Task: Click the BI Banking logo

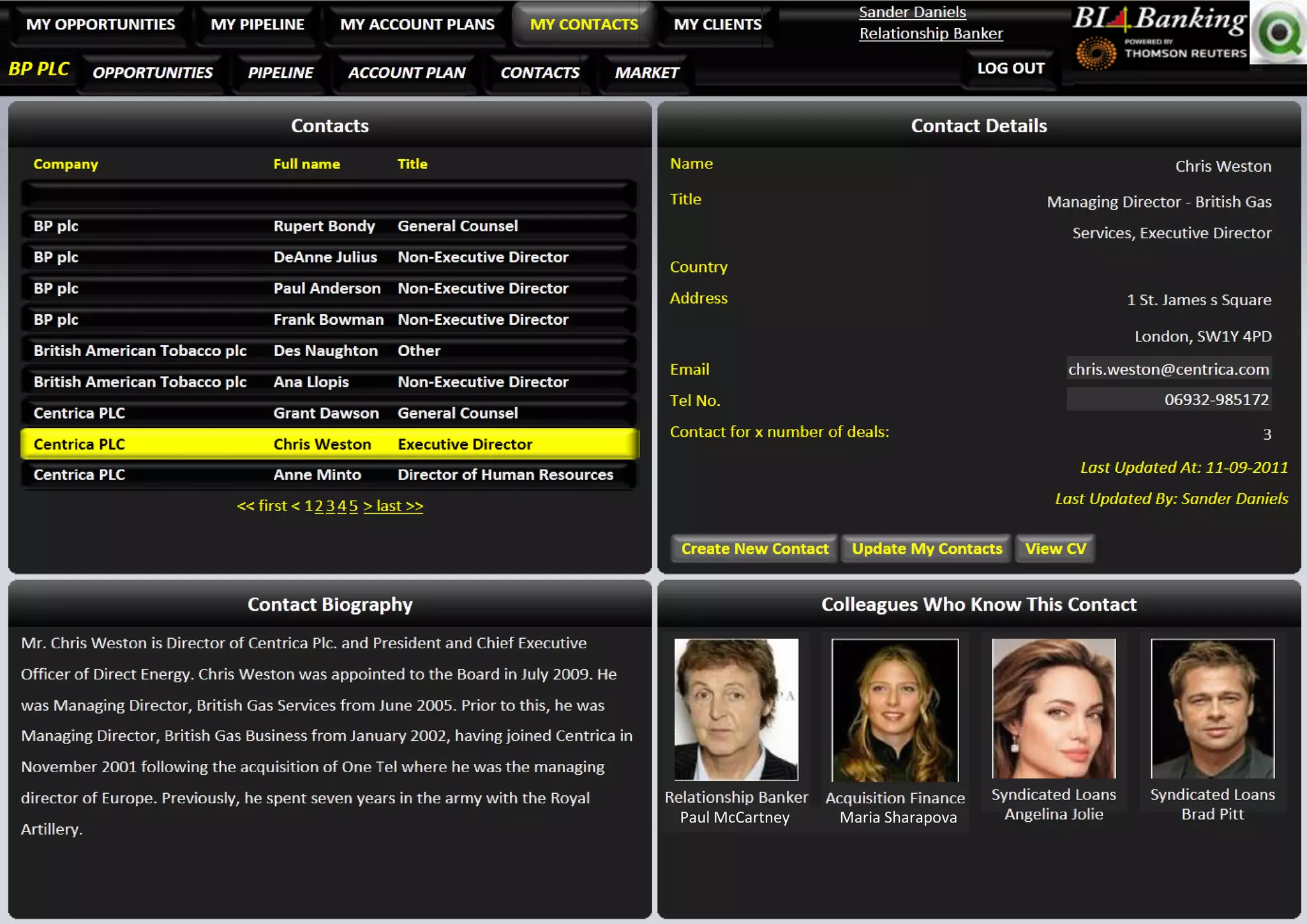Action: (x=1158, y=18)
